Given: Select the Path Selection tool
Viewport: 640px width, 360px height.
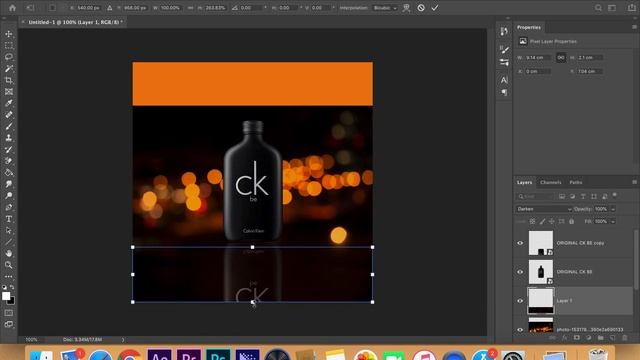Looking at the screenshot, I should pos(9,230).
